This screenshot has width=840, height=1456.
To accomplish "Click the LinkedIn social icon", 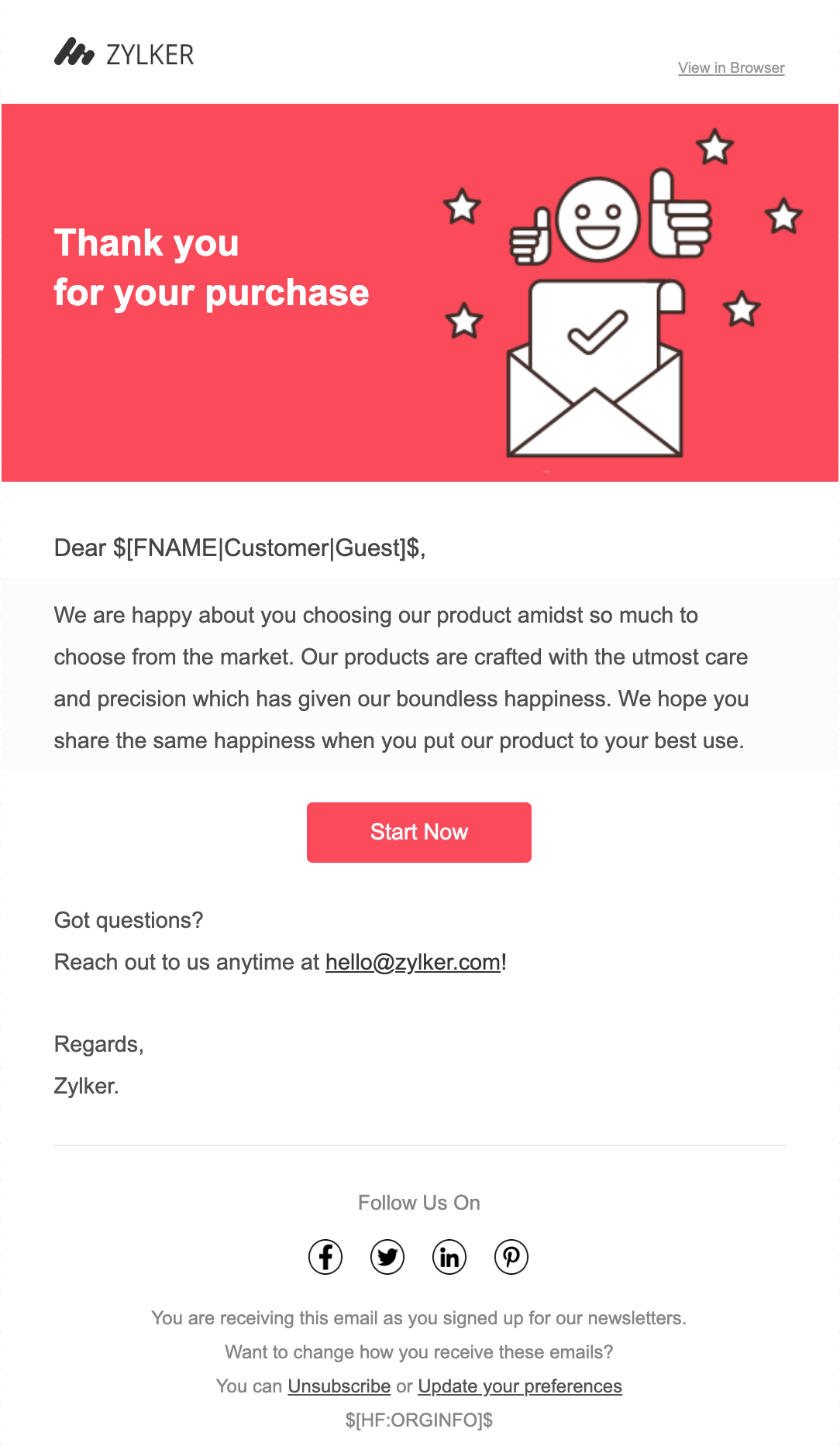I will tap(449, 1257).
